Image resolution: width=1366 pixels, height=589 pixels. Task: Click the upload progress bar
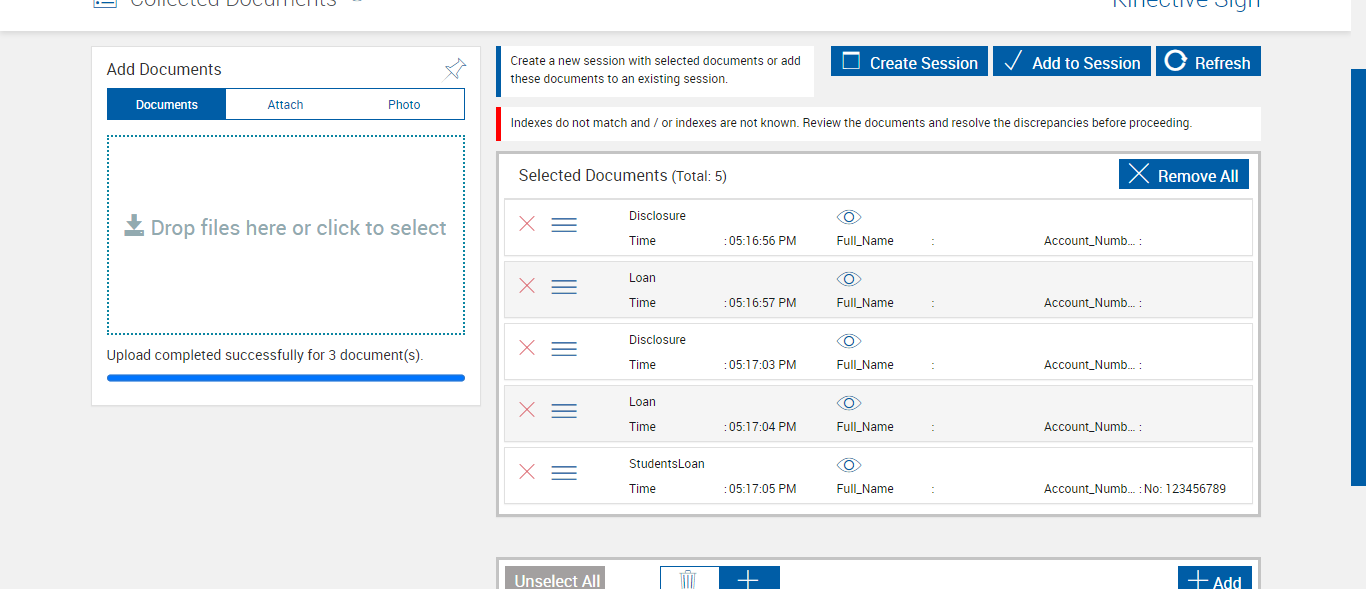point(286,378)
